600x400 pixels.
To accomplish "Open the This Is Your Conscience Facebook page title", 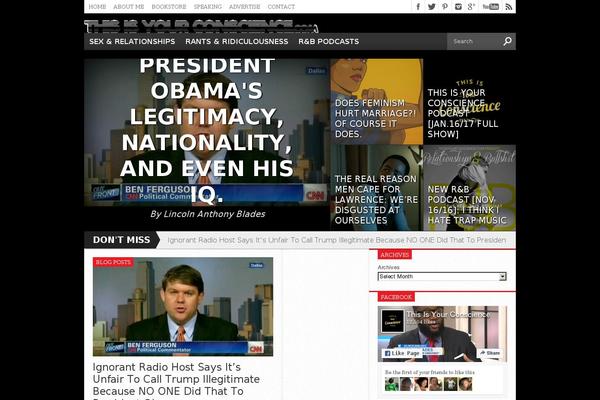I will click(448, 315).
